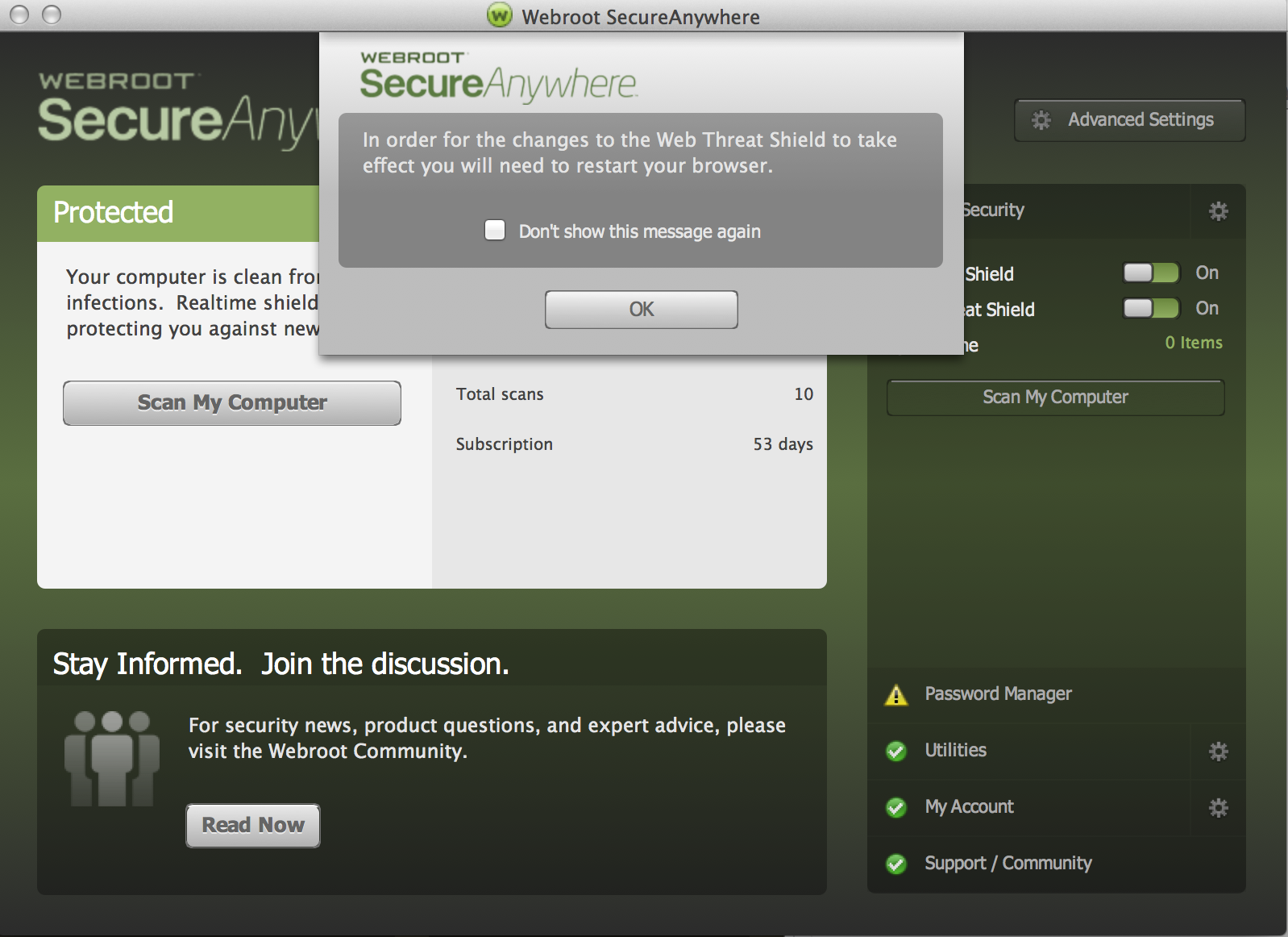Check Don't show this message again
The width and height of the screenshot is (1288, 937).
coord(495,231)
